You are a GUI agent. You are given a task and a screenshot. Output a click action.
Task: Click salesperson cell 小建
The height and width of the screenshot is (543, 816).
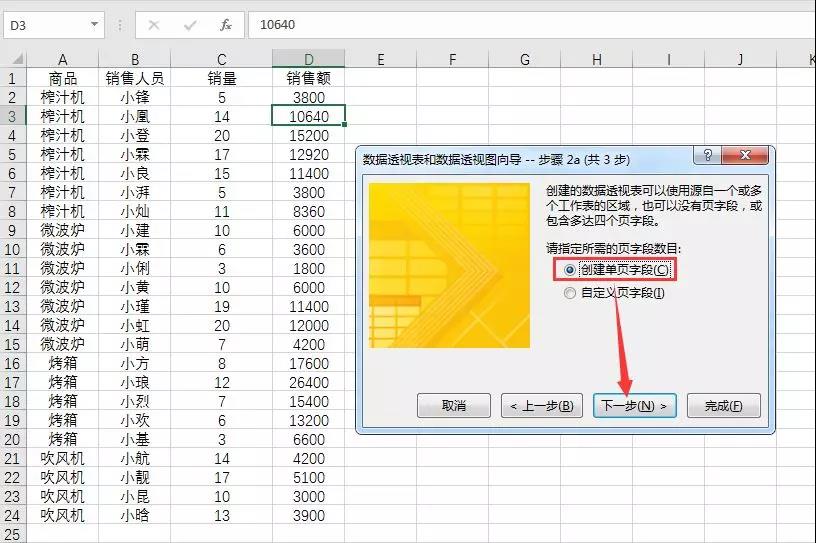click(x=134, y=230)
